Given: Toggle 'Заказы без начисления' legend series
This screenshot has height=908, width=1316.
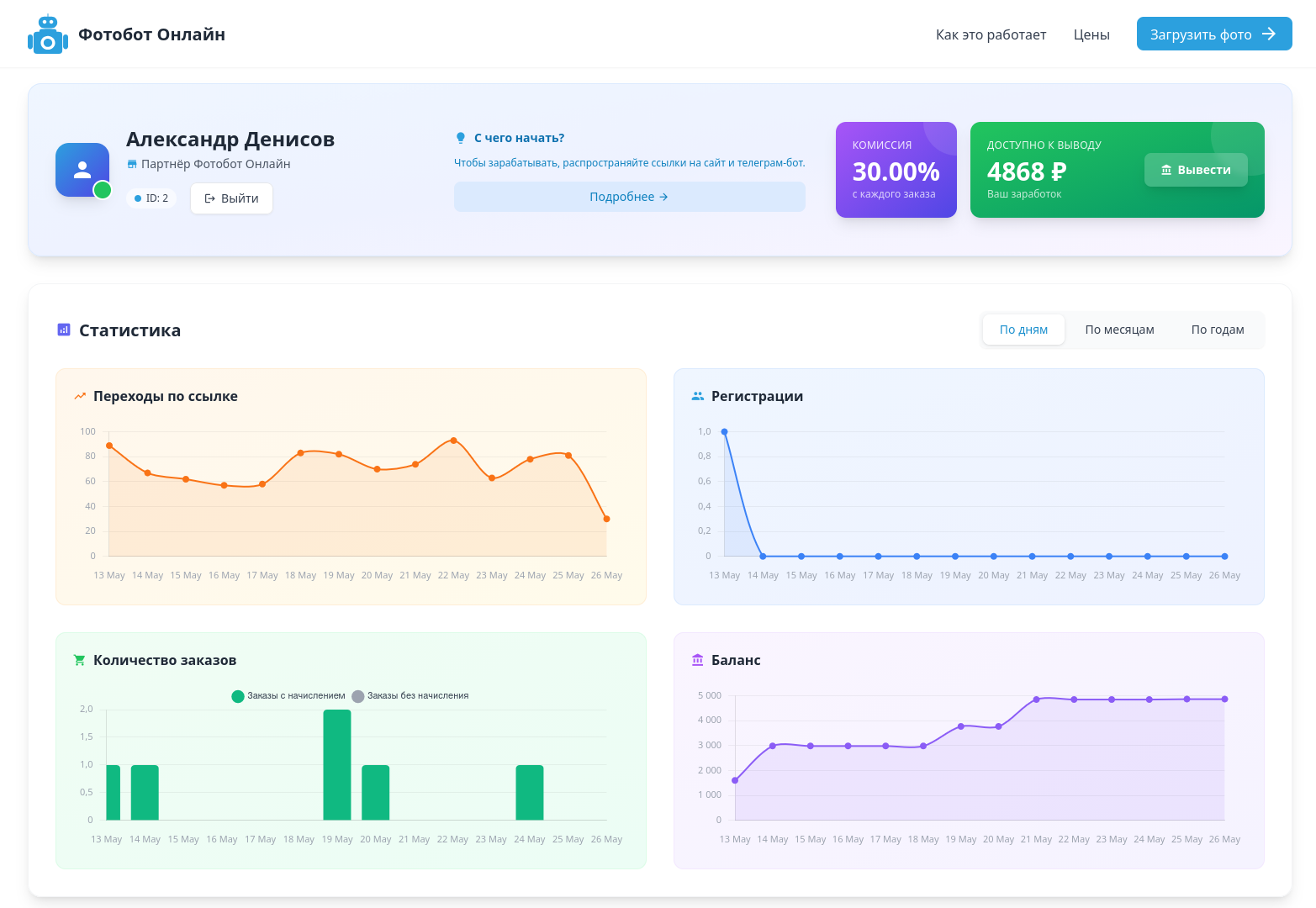Looking at the screenshot, I should point(410,696).
